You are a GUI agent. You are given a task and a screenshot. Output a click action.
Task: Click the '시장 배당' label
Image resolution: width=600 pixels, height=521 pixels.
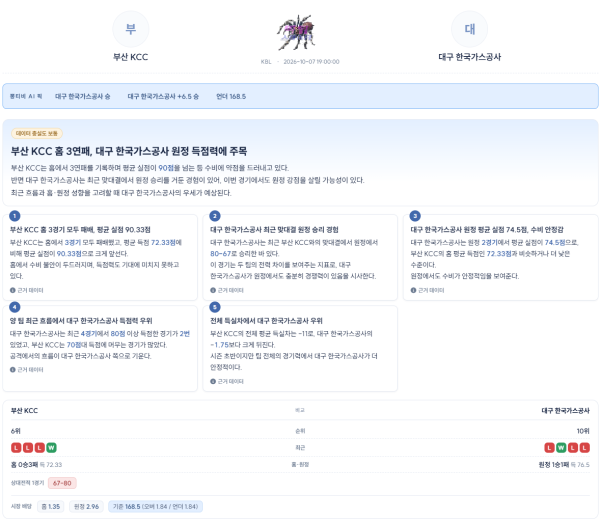tap(21, 506)
